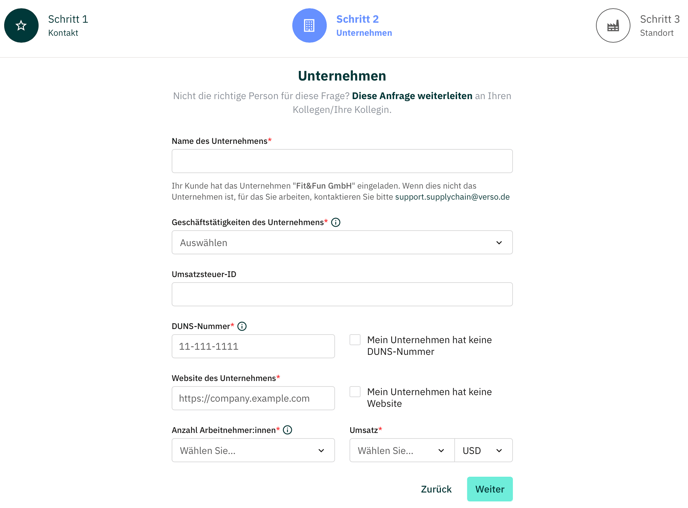The width and height of the screenshot is (688, 508).
Task: Click the factory icon for Schritt 3
Action: (613, 25)
